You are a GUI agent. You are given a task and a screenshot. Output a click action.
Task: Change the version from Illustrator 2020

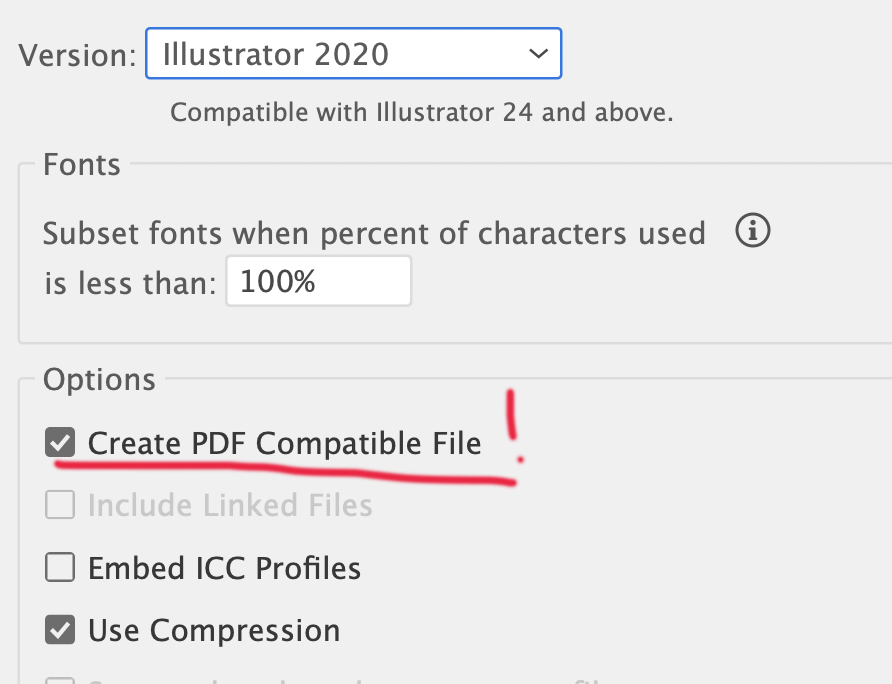(354, 54)
